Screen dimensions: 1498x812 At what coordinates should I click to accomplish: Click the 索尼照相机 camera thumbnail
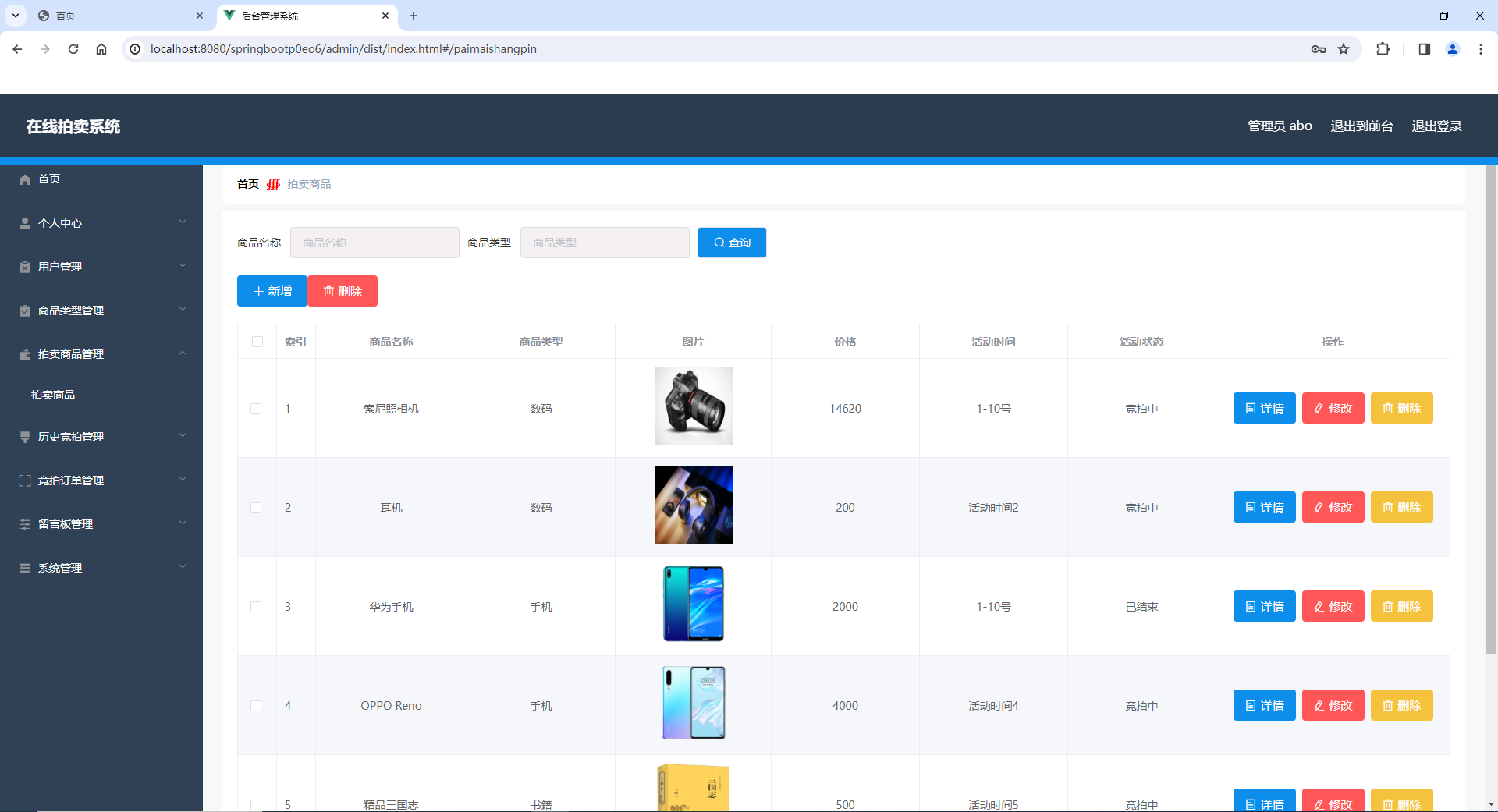694,406
